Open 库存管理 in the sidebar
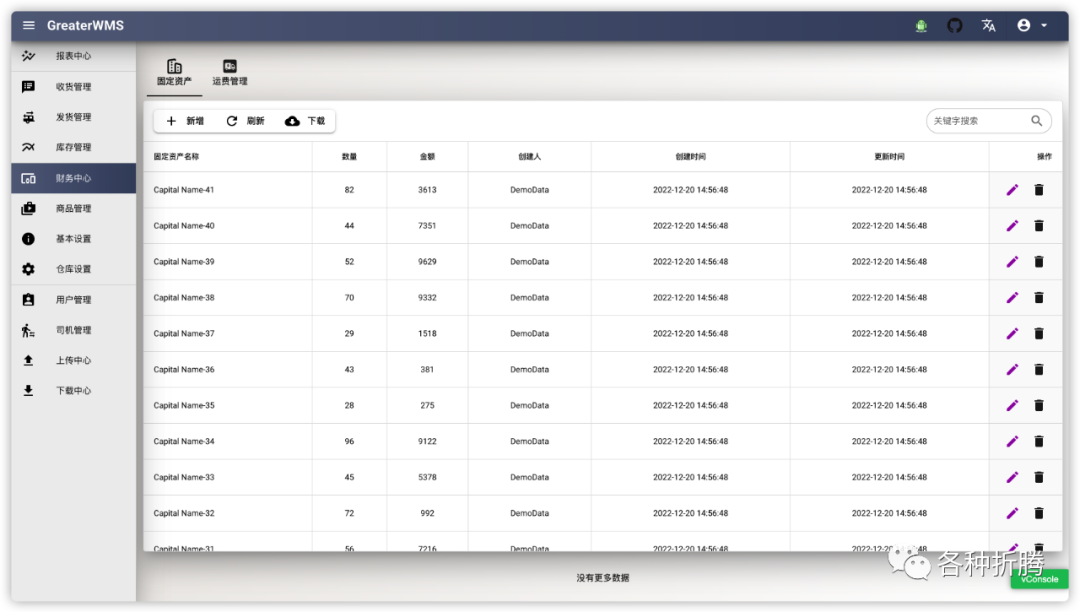 point(73,147)
